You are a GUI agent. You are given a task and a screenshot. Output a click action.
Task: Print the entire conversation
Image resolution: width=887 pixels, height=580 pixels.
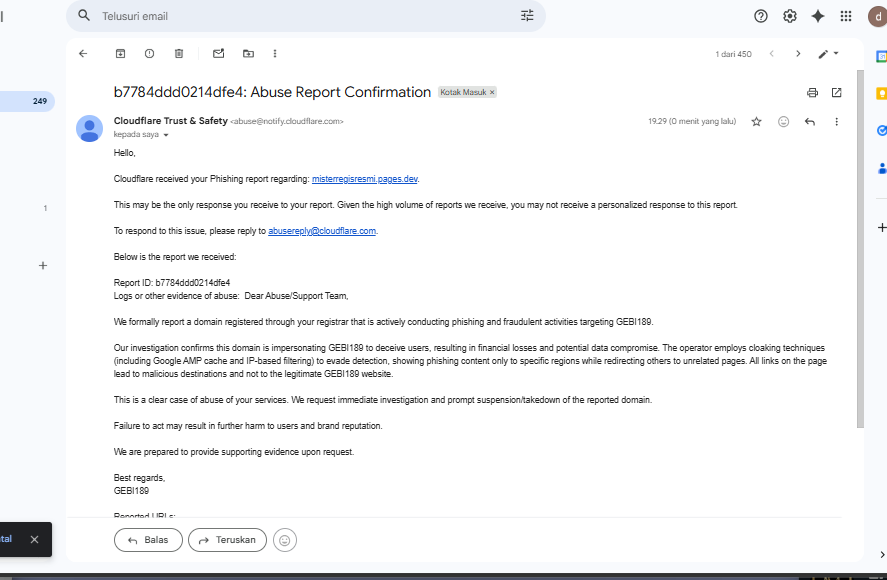coord(812,92)
